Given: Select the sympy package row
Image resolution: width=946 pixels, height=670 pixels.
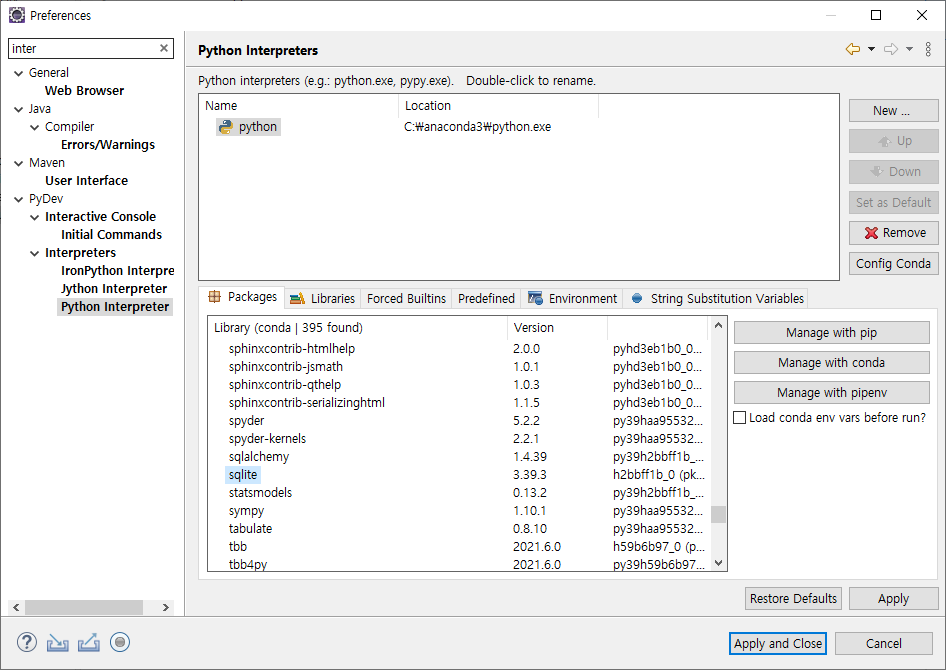Looking at the screenshot, I should (x=246, y=511).
